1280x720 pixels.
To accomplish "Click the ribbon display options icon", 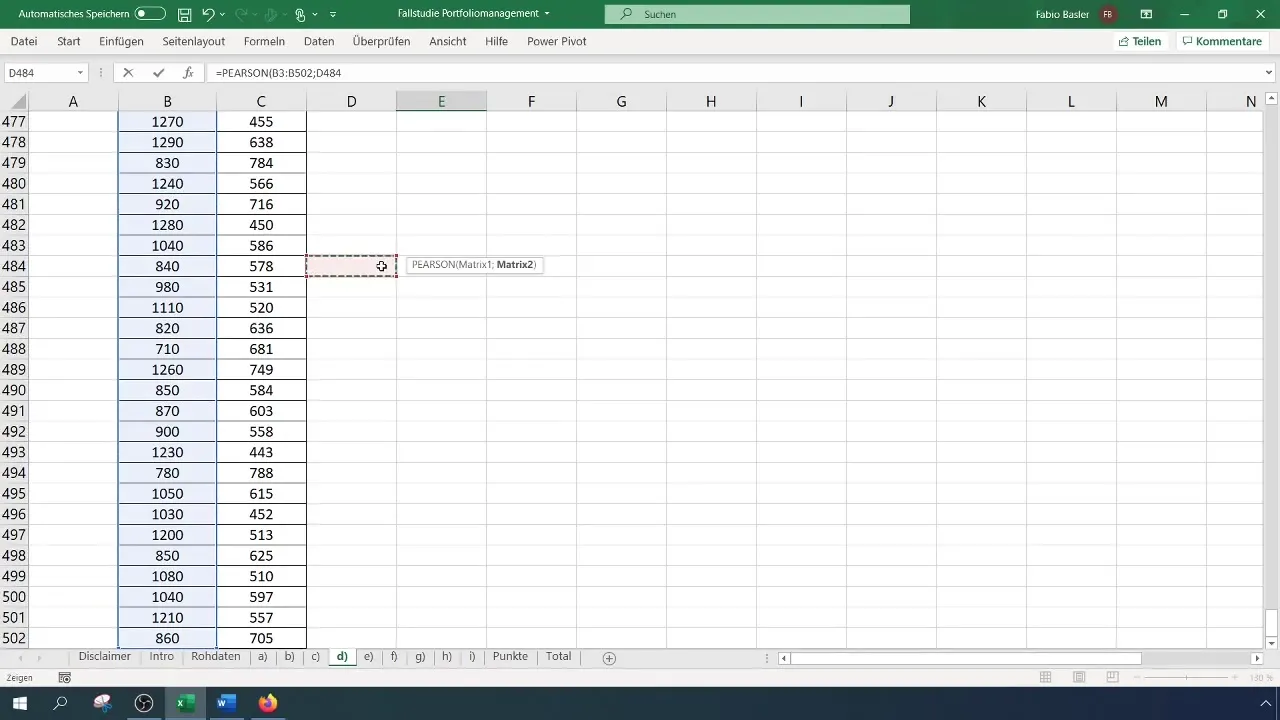I will [x=1146, y=14].
